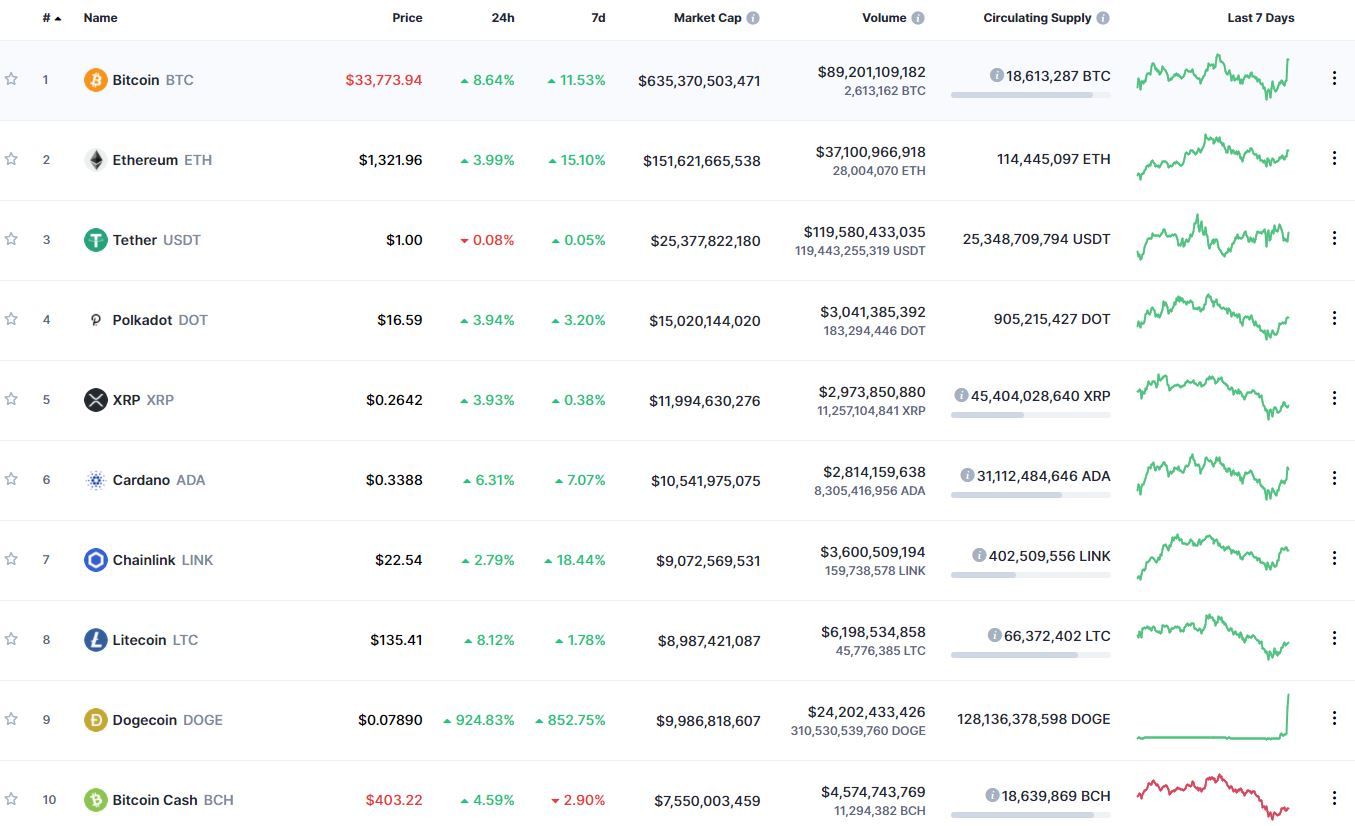Click the Ethereum diamond logo

tap(95, 160)
